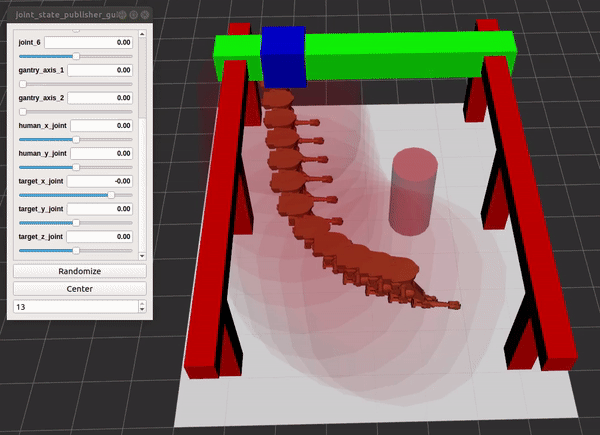Increase the spinbox value with up arrow
600x435 pixels.
[142, 304]
